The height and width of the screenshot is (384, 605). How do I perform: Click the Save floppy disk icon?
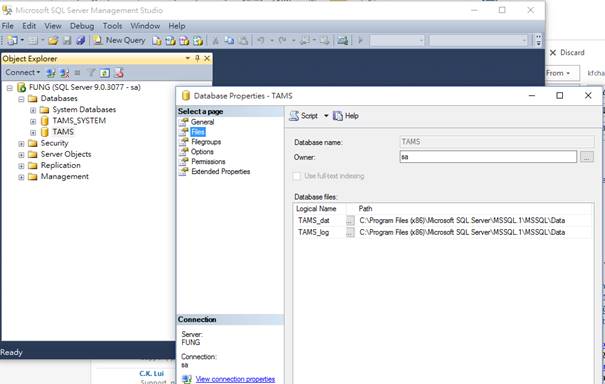[67, 40]
